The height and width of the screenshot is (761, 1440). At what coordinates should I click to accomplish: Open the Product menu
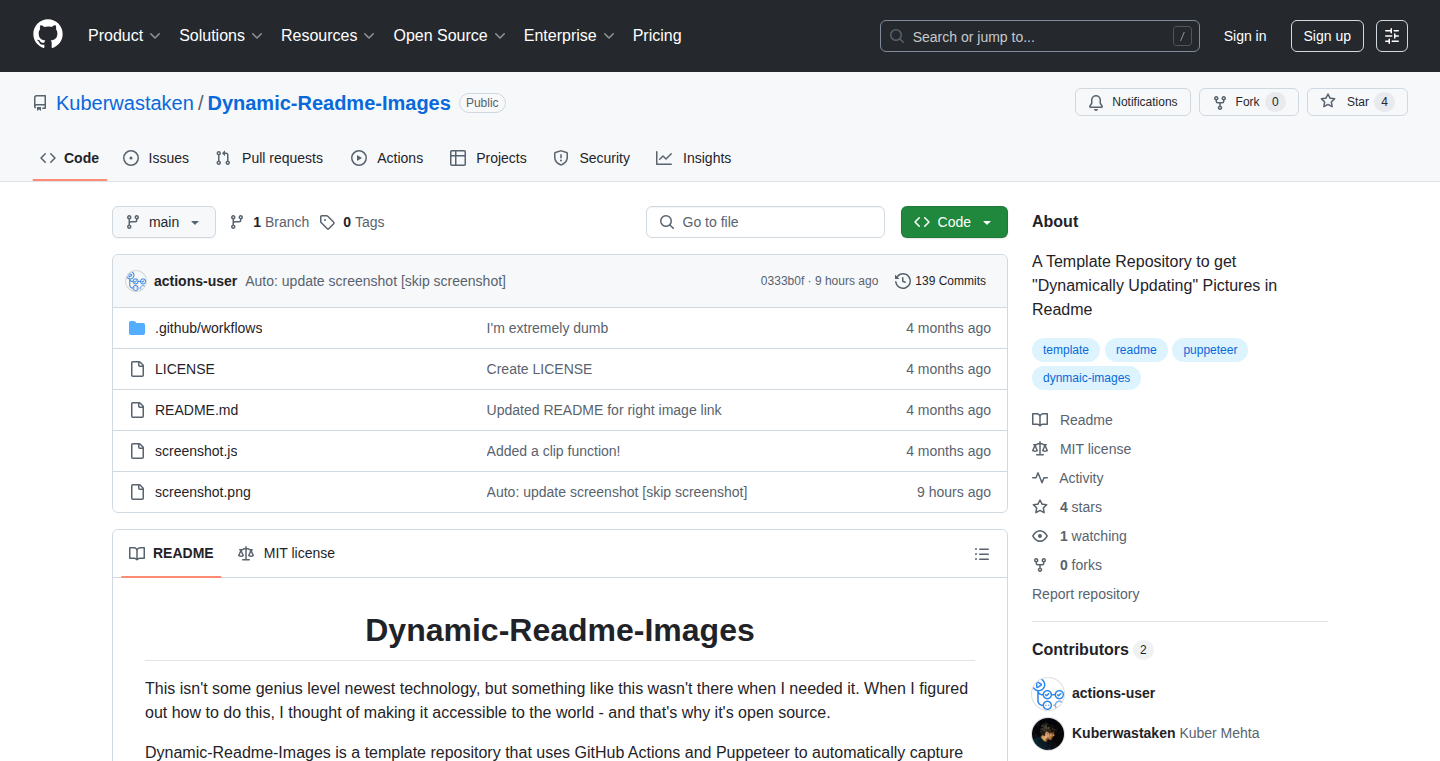[x=124, y=36]
